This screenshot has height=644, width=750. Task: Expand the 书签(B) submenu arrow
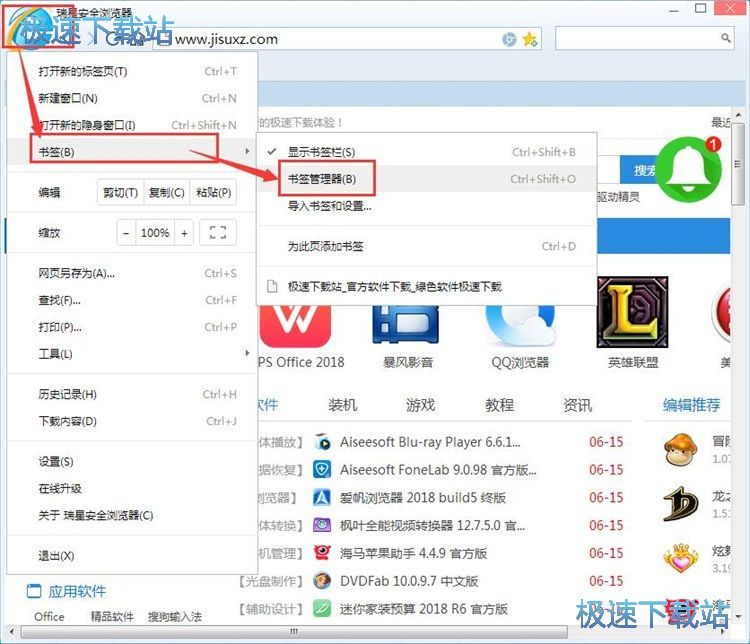coord(247,151)
